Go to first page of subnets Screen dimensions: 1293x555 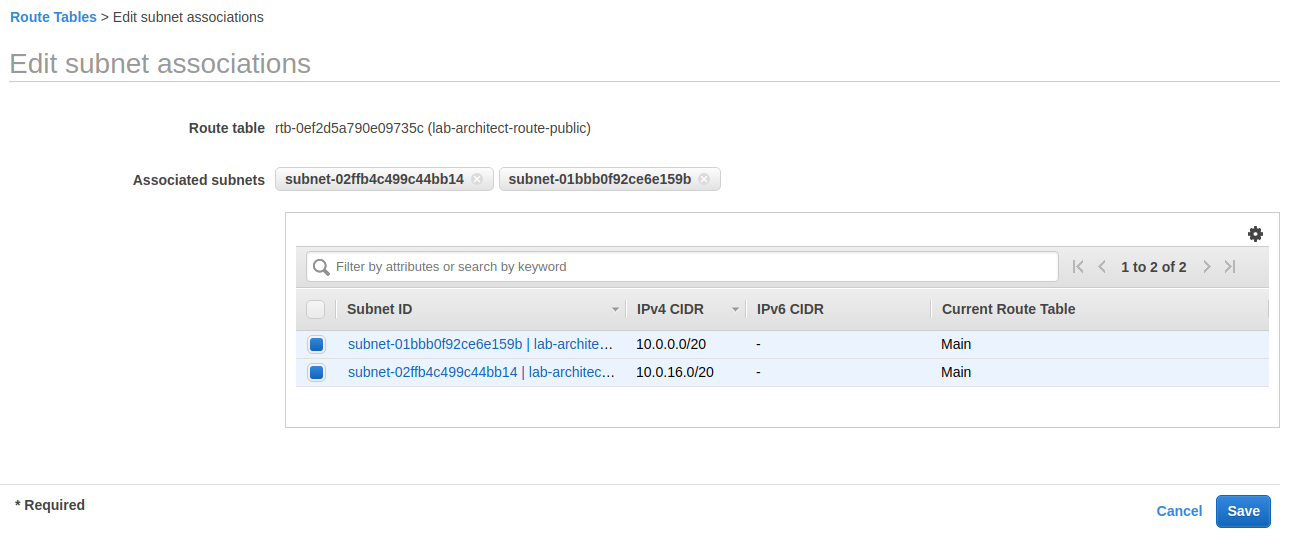1078,267
